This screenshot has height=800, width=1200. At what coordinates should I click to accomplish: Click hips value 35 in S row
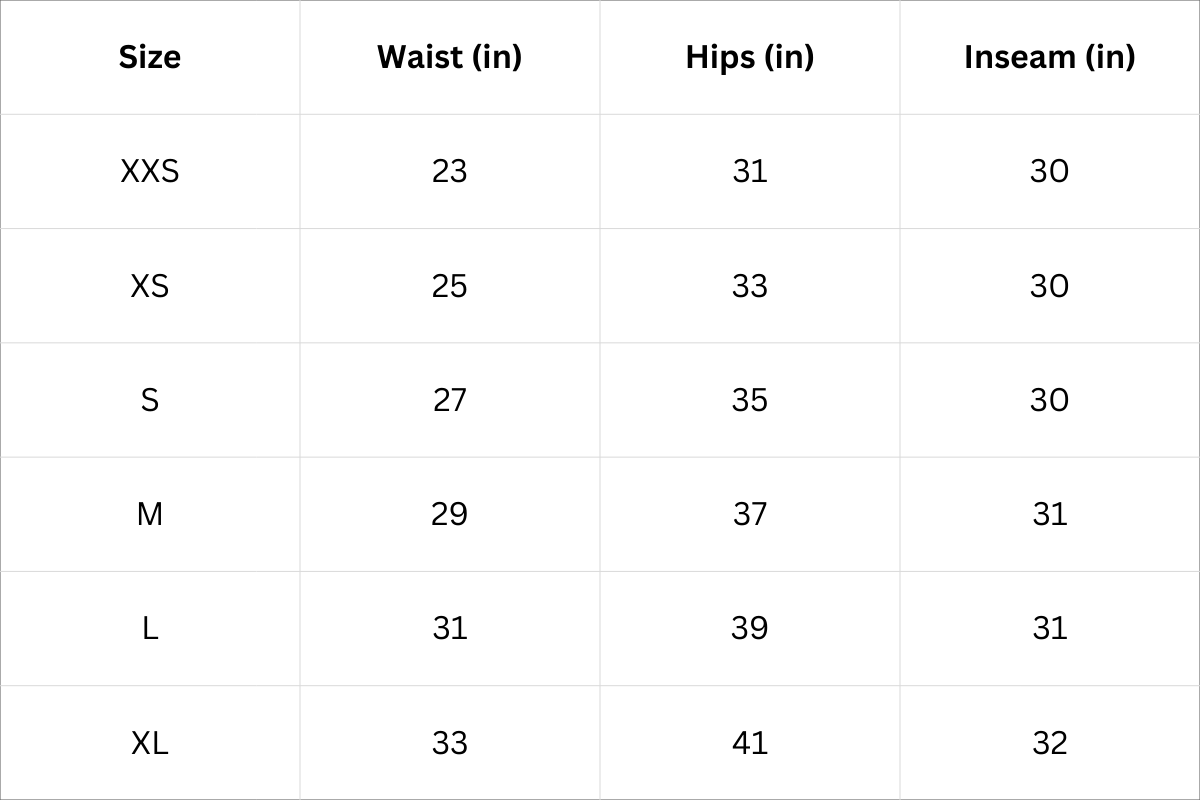coord(750,401)
